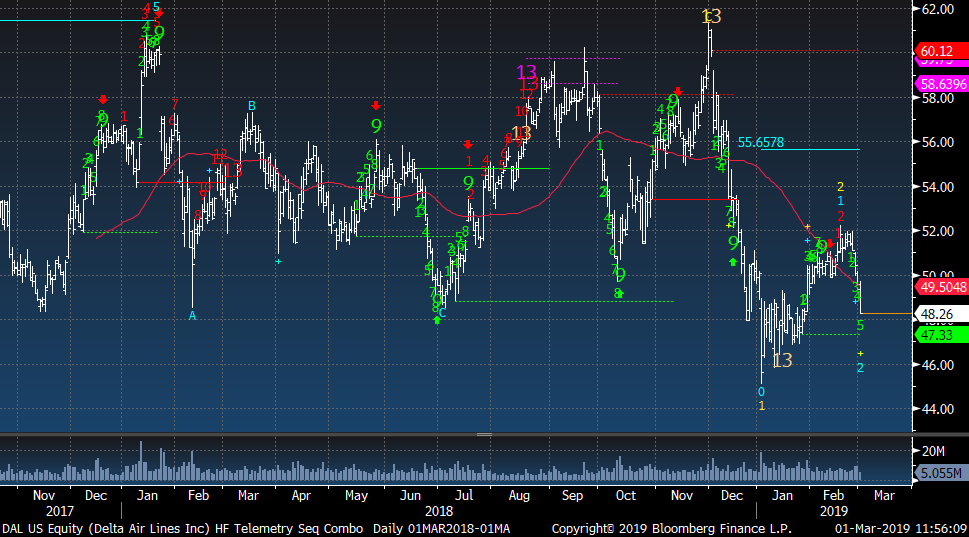Click the green 5 below the latest bar
This screenshot has height=537, width=969.
(860, 326)
